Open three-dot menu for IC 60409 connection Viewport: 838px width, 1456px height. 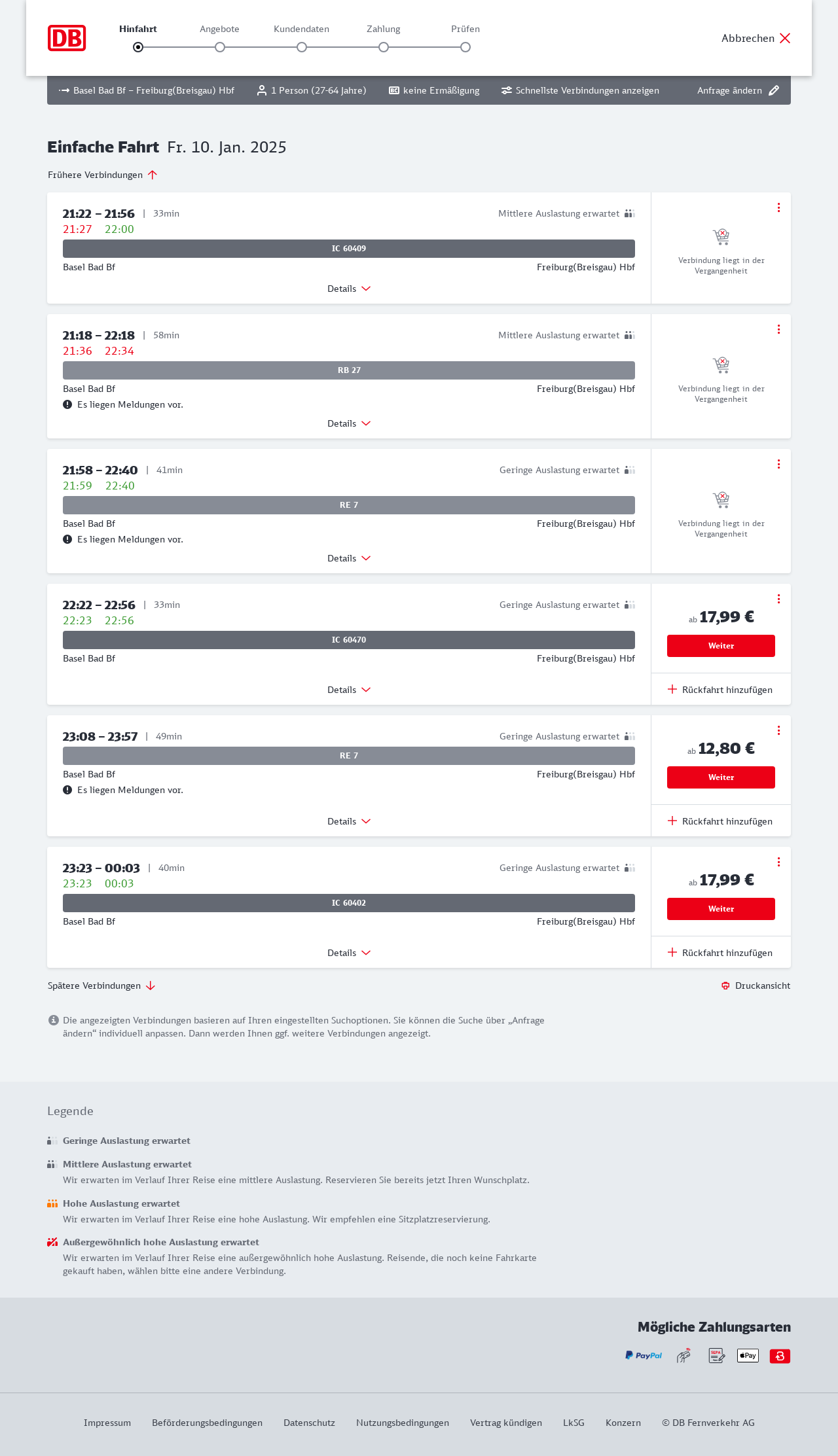tap(778, 207)
